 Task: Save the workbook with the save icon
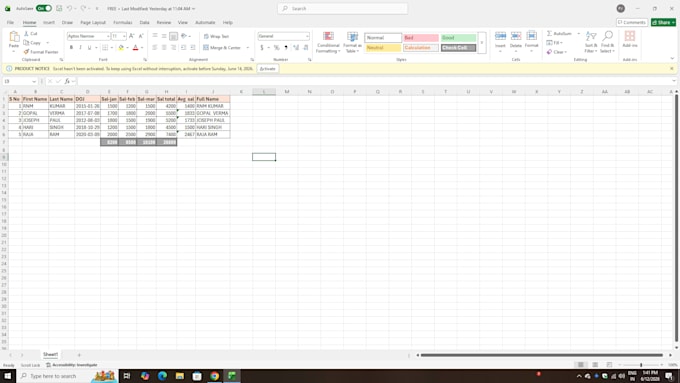[x=59, y=8]
